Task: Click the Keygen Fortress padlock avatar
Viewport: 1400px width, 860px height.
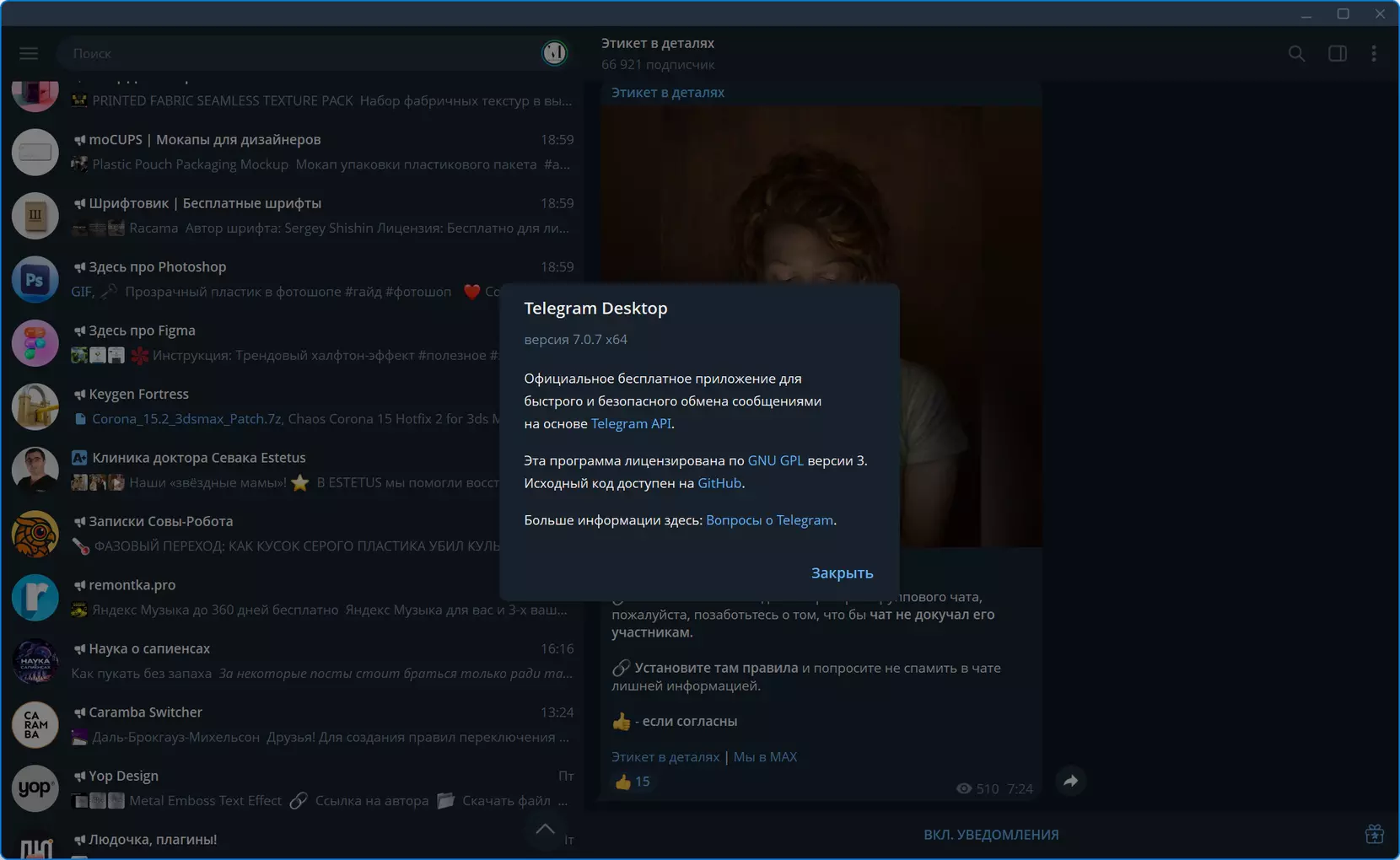Action: click(35, 406)
